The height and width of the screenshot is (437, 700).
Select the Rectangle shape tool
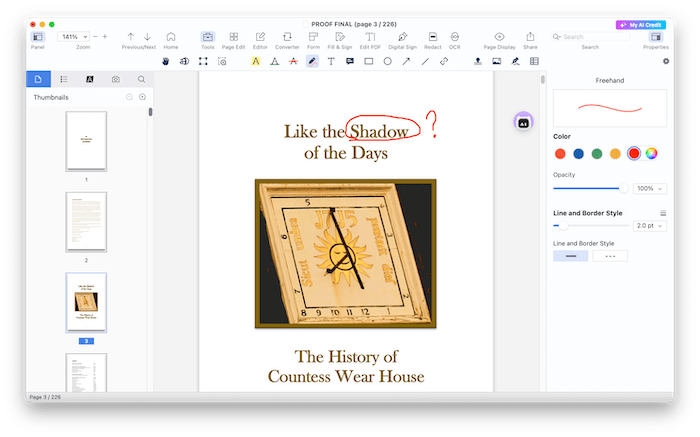pyautogui.click(x=369, y=61)
